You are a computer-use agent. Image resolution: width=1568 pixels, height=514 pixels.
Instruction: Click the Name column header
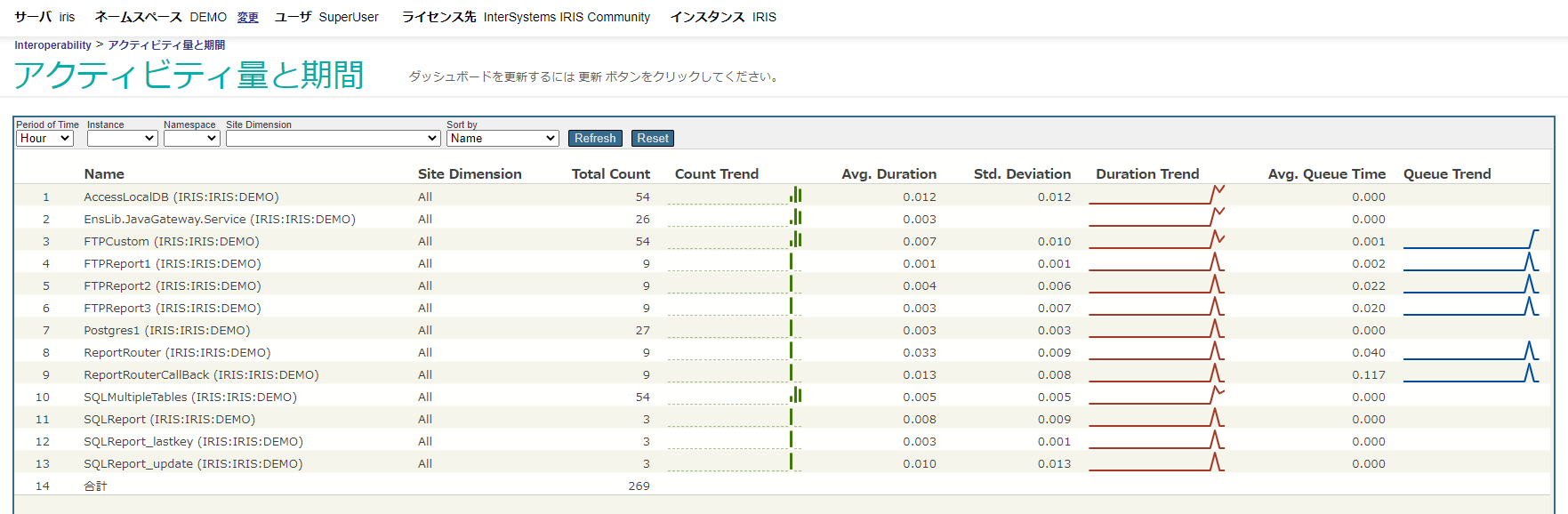click(x=104, y=174)
